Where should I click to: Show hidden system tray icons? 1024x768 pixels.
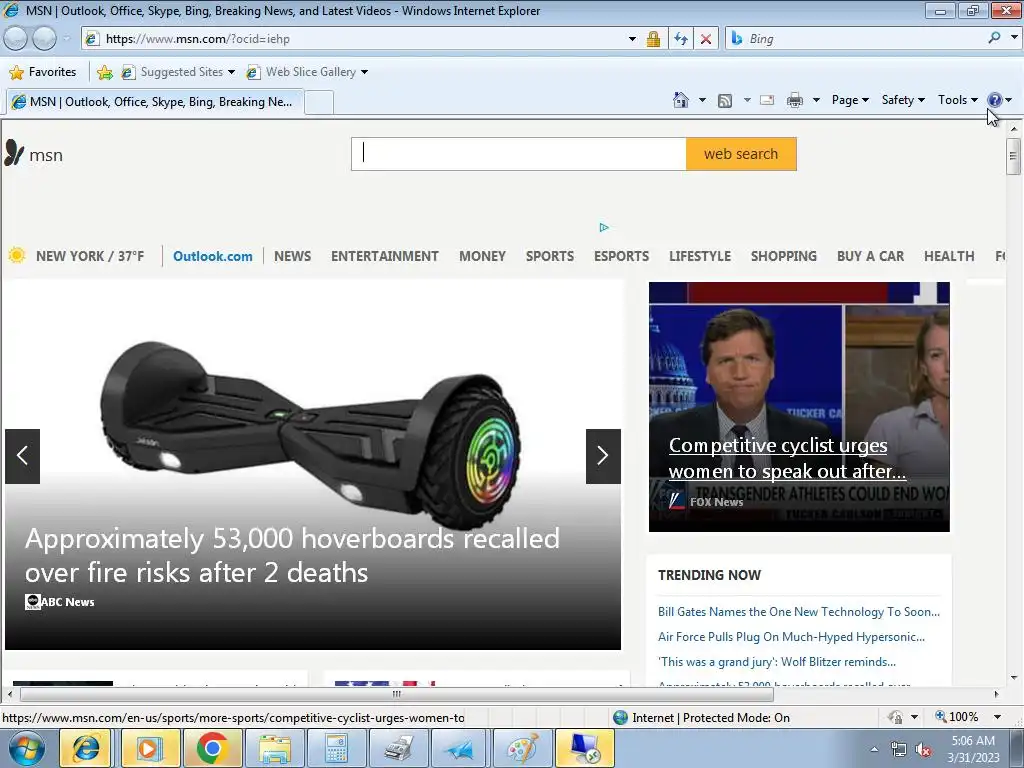tap(874, 750)
